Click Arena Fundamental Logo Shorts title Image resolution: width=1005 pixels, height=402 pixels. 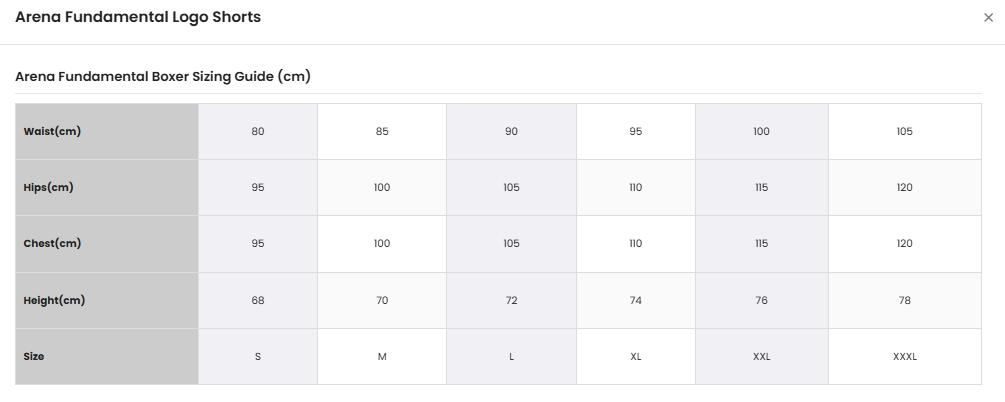point(138,17)
